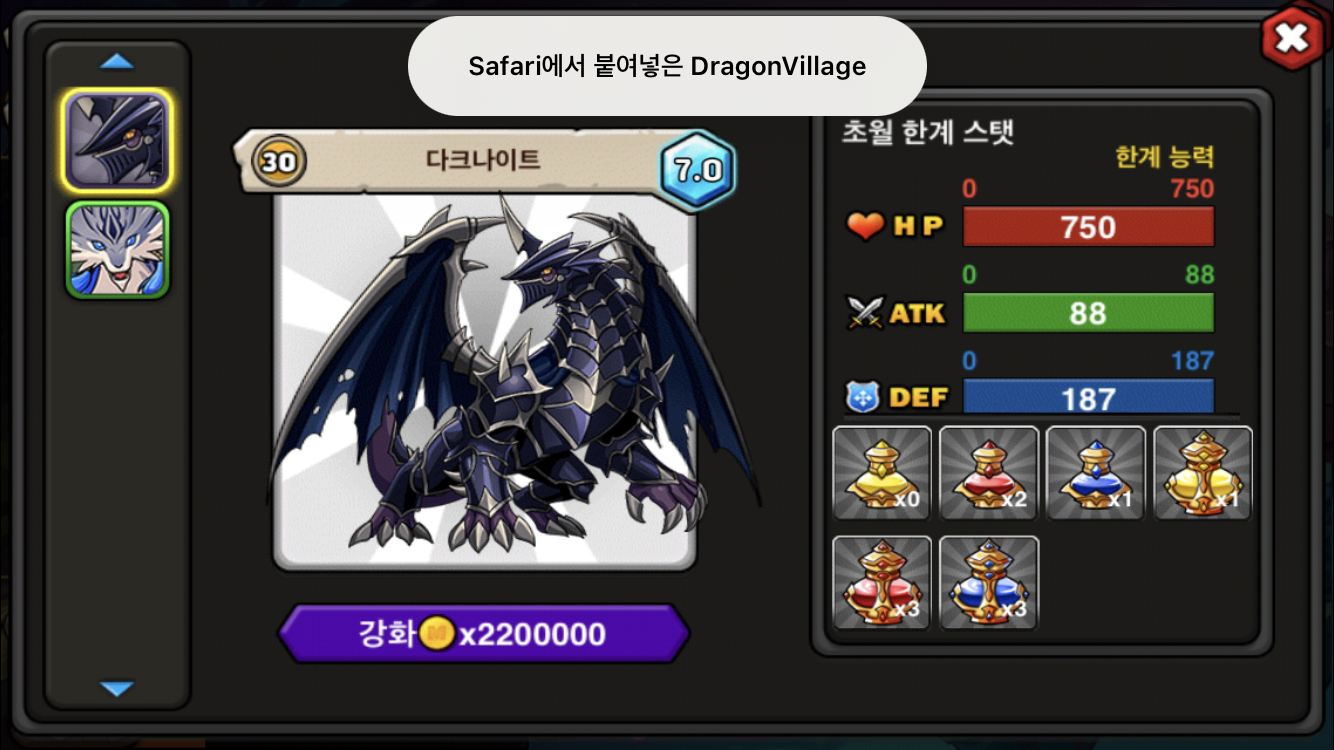Select the large blue potion x3

pyautogui.click(x=989, y=583)
